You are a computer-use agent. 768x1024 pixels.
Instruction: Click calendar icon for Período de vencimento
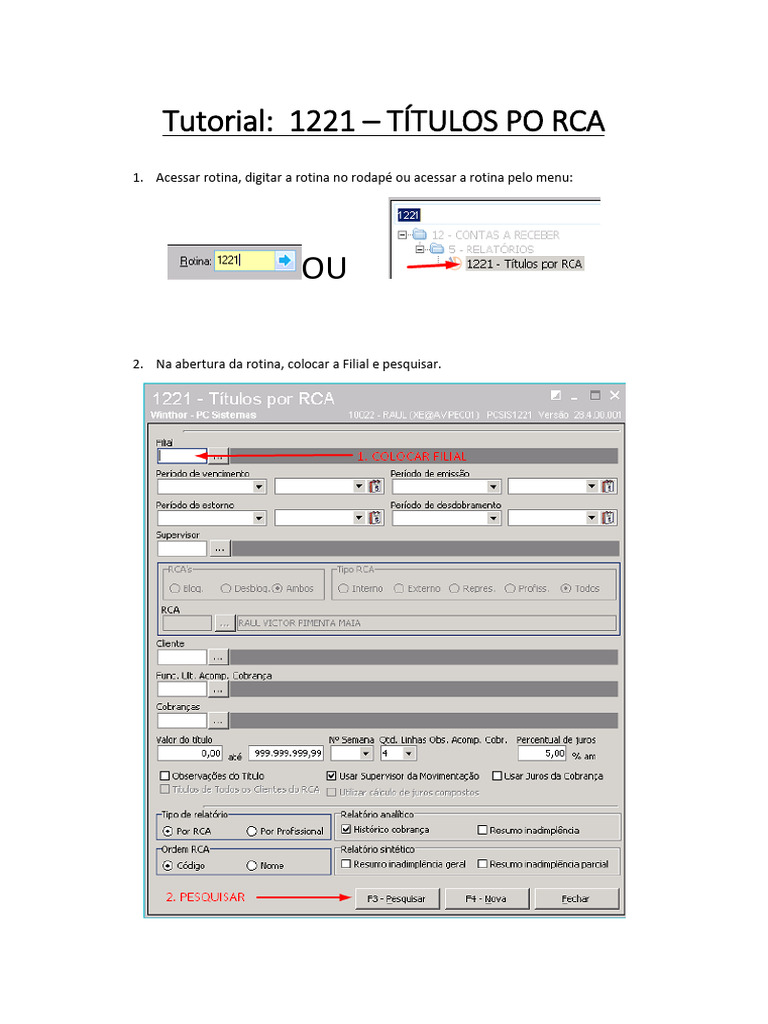click(376, 487)
